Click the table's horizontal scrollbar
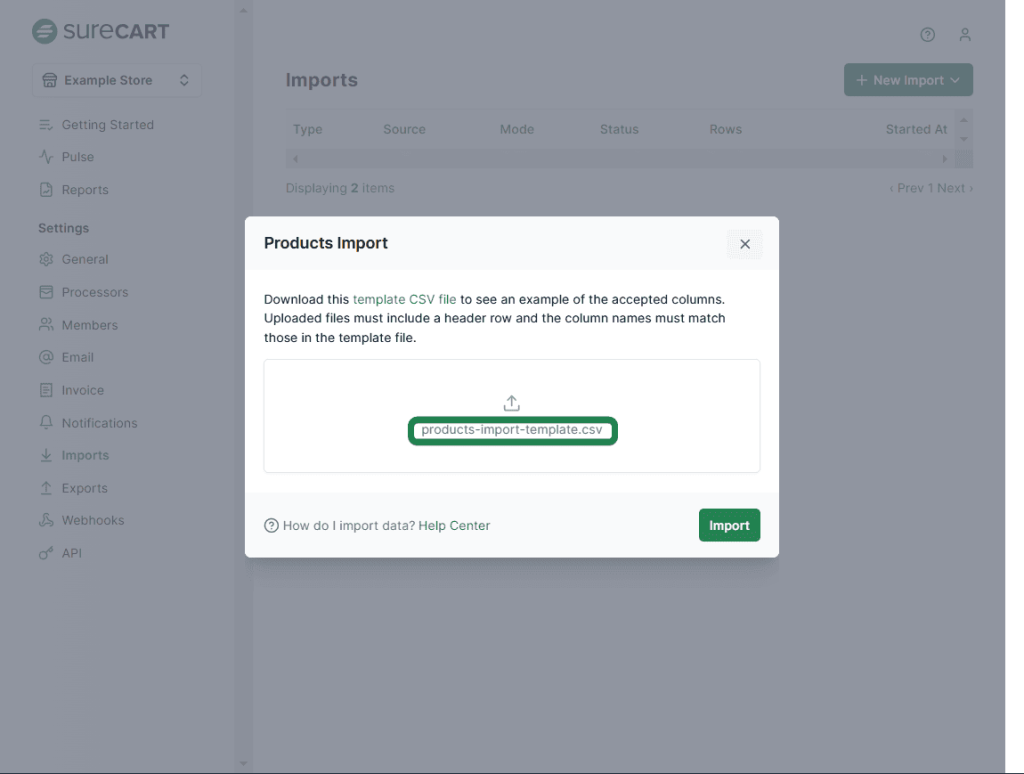 pyautogui.click(x=620, y=159)
